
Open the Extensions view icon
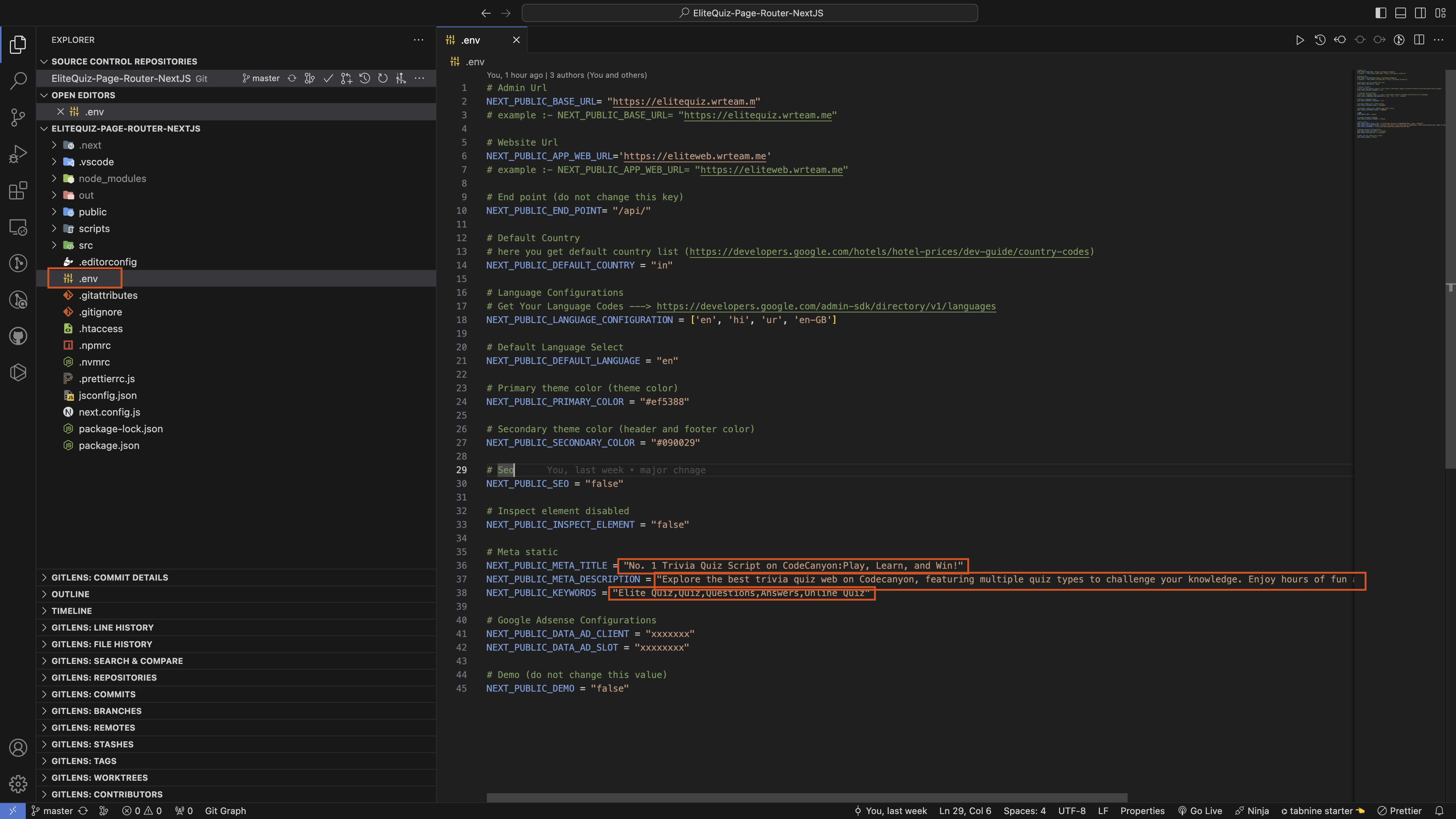pos(18,190)
